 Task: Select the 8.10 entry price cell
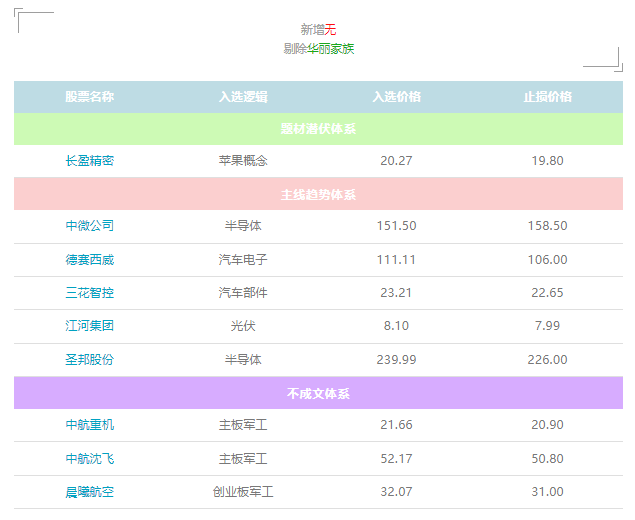pyautogui.click(x=396, y=326)
